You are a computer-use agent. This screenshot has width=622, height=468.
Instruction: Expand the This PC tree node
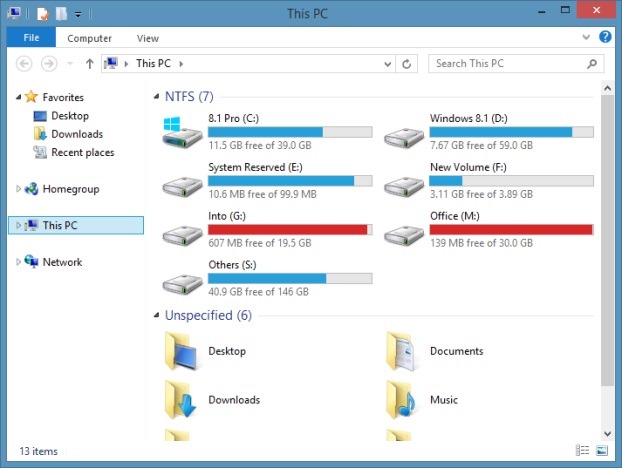tap(18, 225)
